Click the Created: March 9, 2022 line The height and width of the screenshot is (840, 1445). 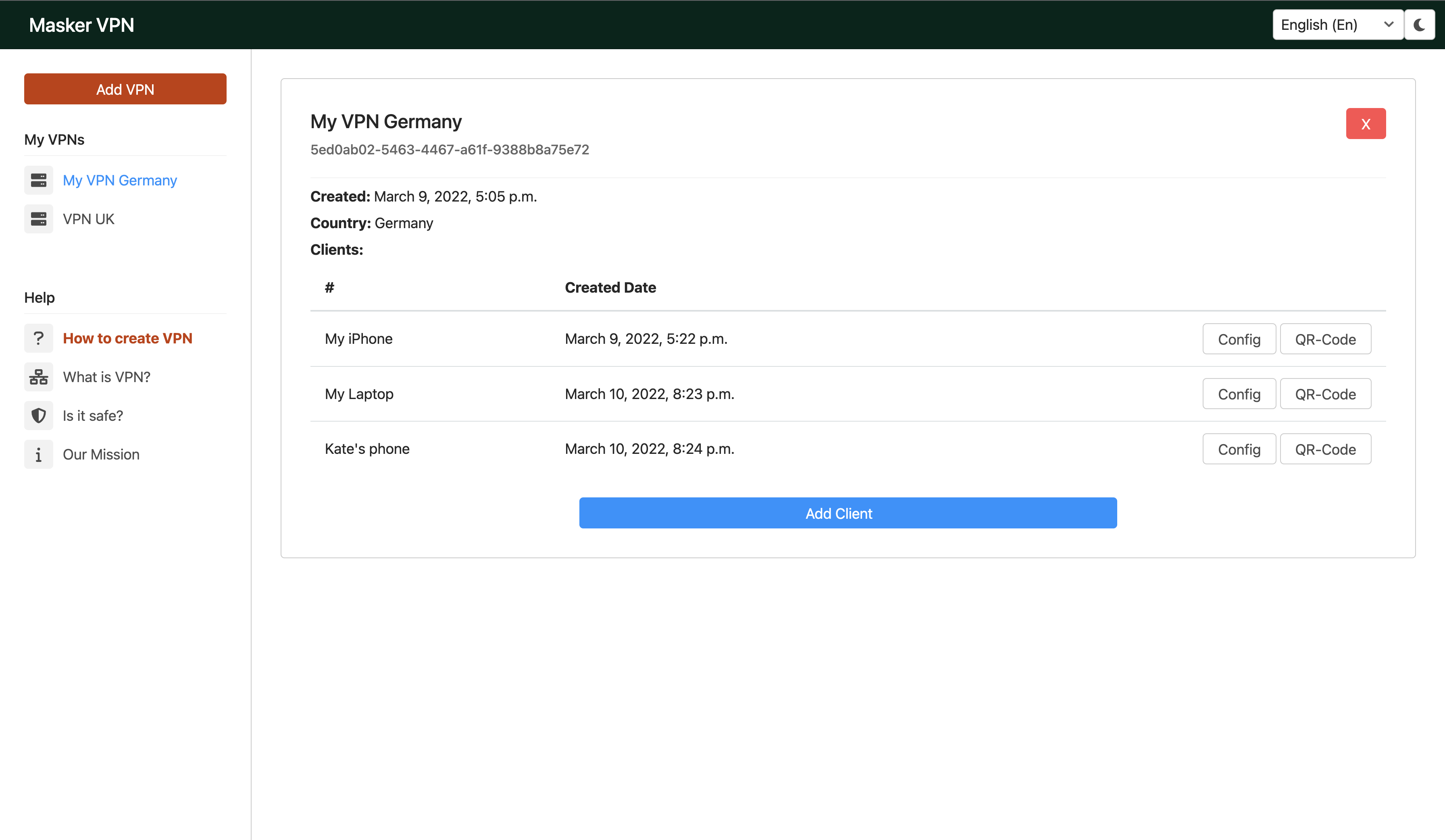point(424,197)
